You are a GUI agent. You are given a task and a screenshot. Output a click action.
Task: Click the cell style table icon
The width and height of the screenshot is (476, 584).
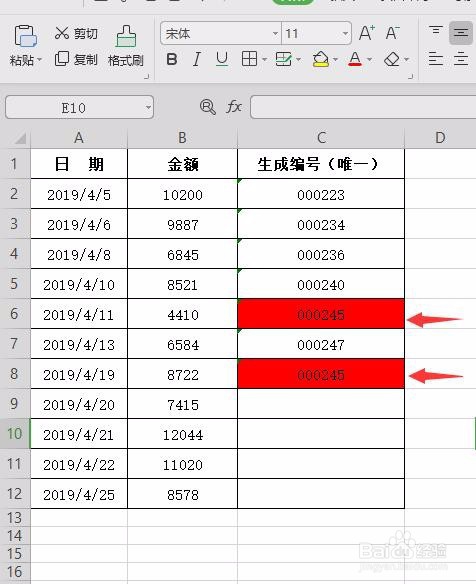(283, 59)
